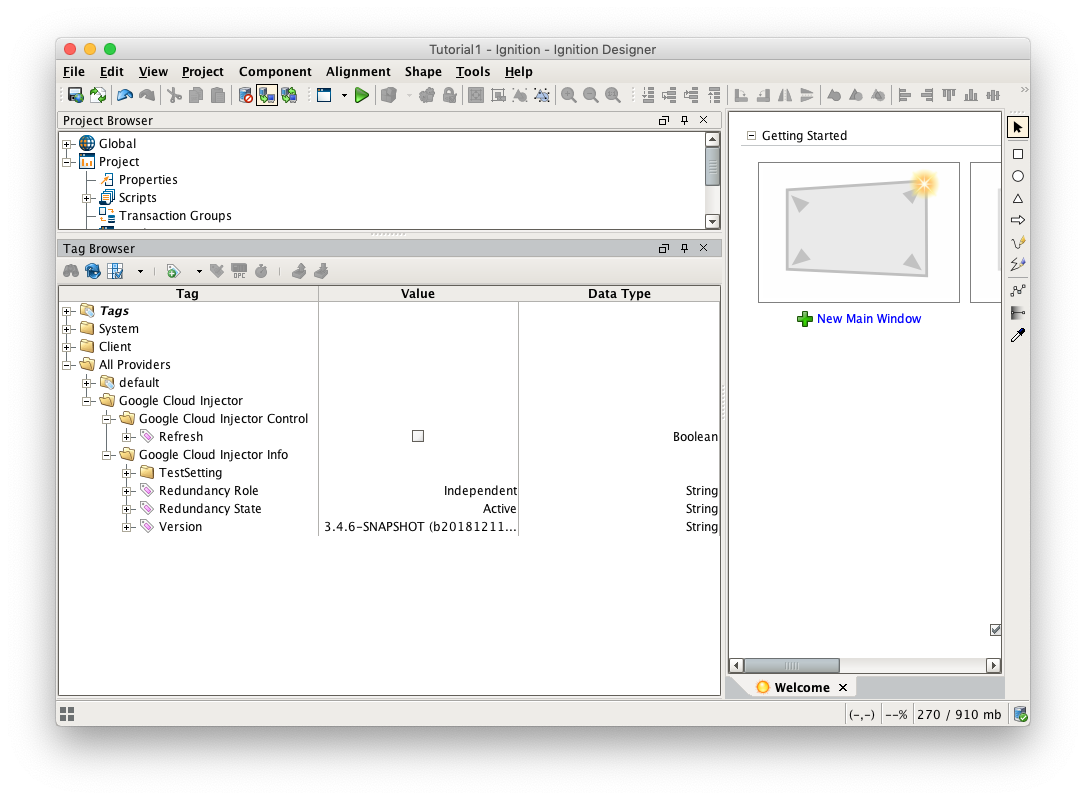
Task: Click the Refresh tags icon in Tag Browser
Action: tap(93, 271)
